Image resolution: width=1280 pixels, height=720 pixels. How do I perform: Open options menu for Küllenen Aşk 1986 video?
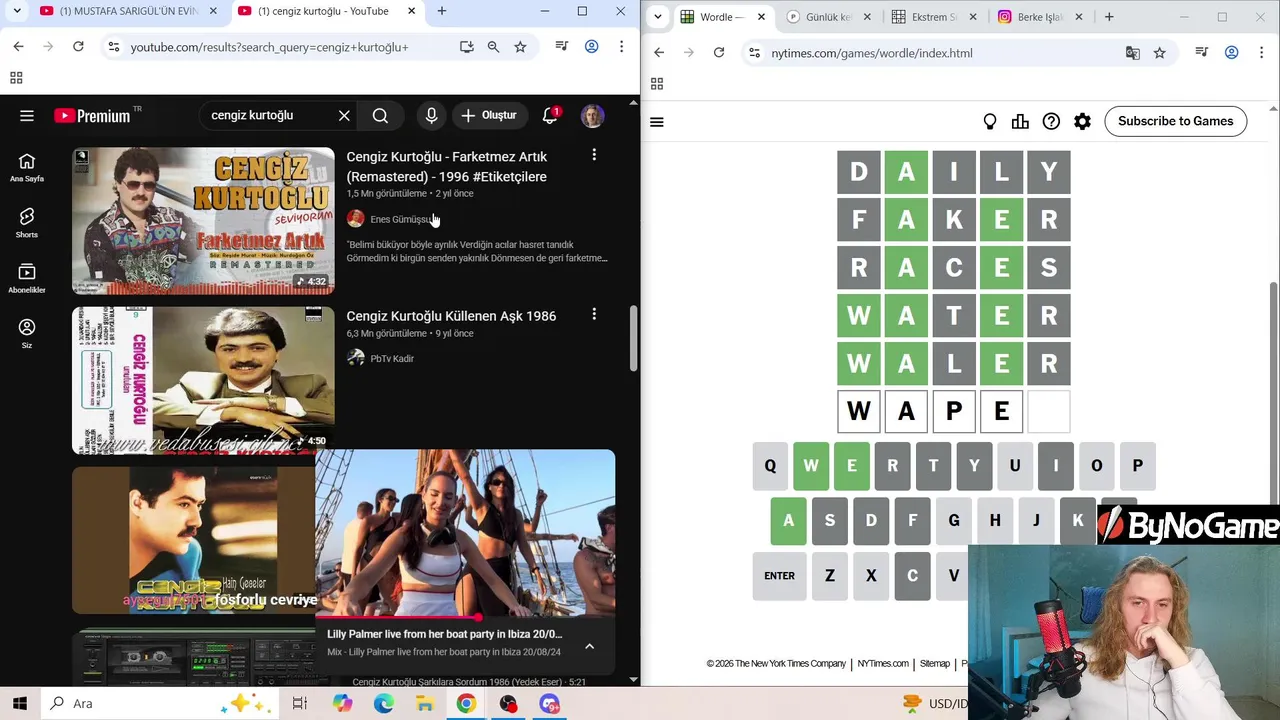click(594, 314)
